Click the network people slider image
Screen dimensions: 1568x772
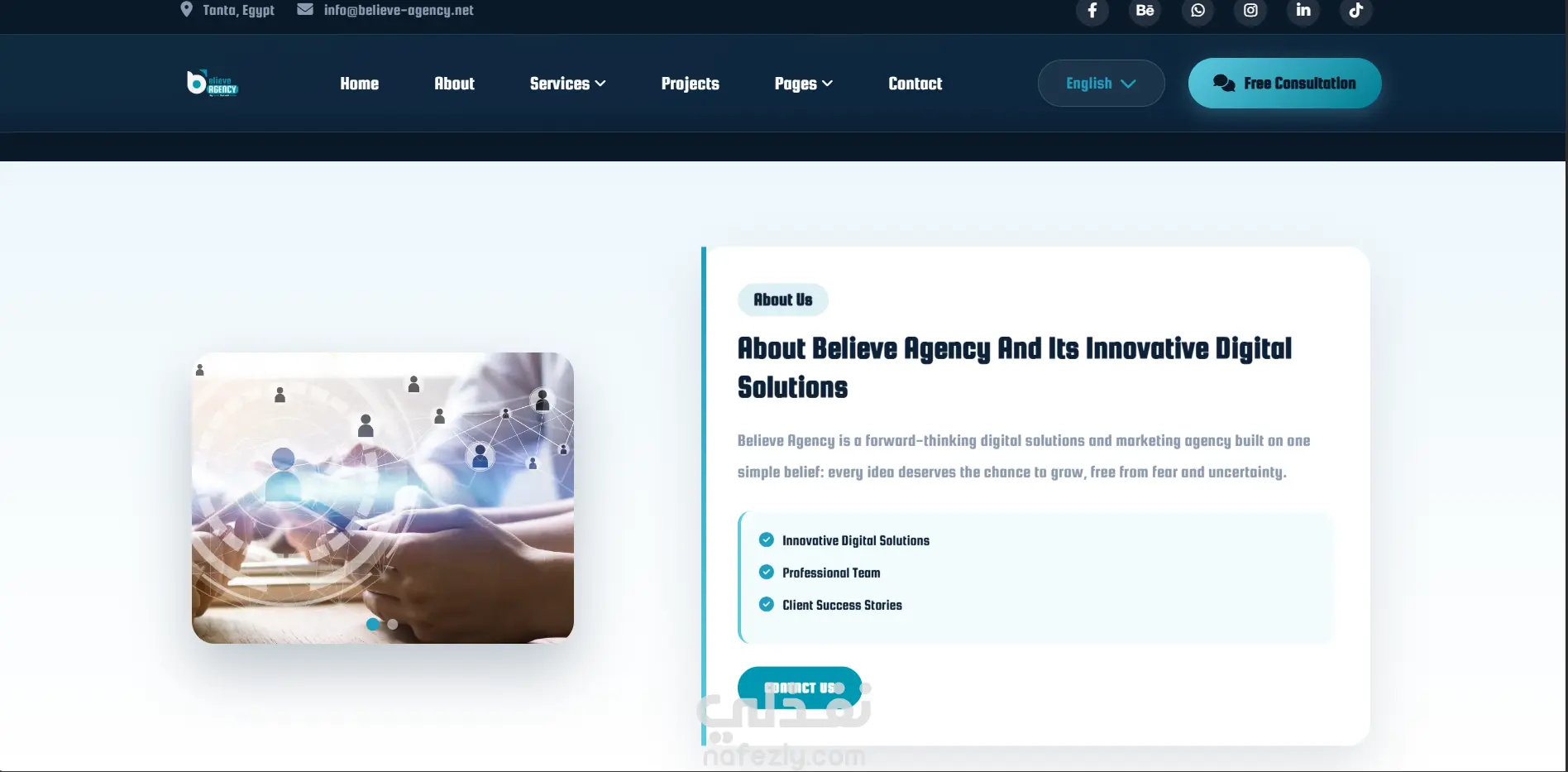(383, 498)
